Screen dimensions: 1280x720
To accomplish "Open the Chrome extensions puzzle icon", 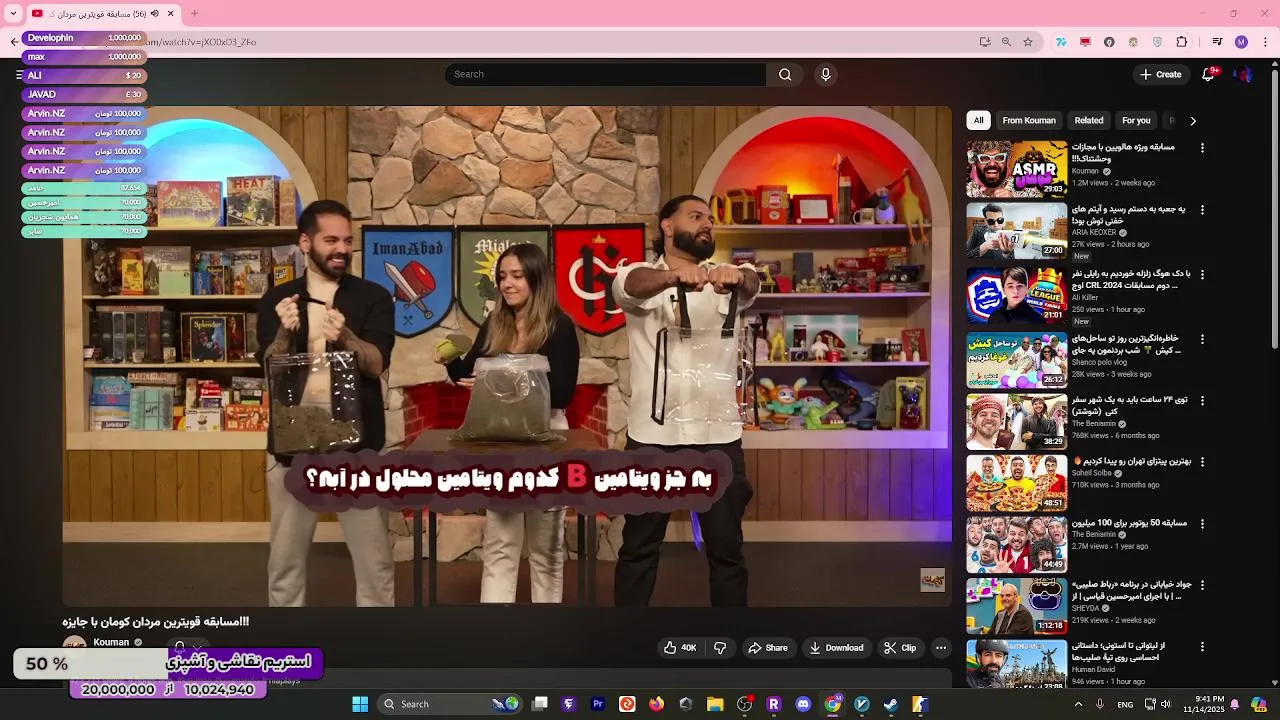I will [x=1182, y=42].
